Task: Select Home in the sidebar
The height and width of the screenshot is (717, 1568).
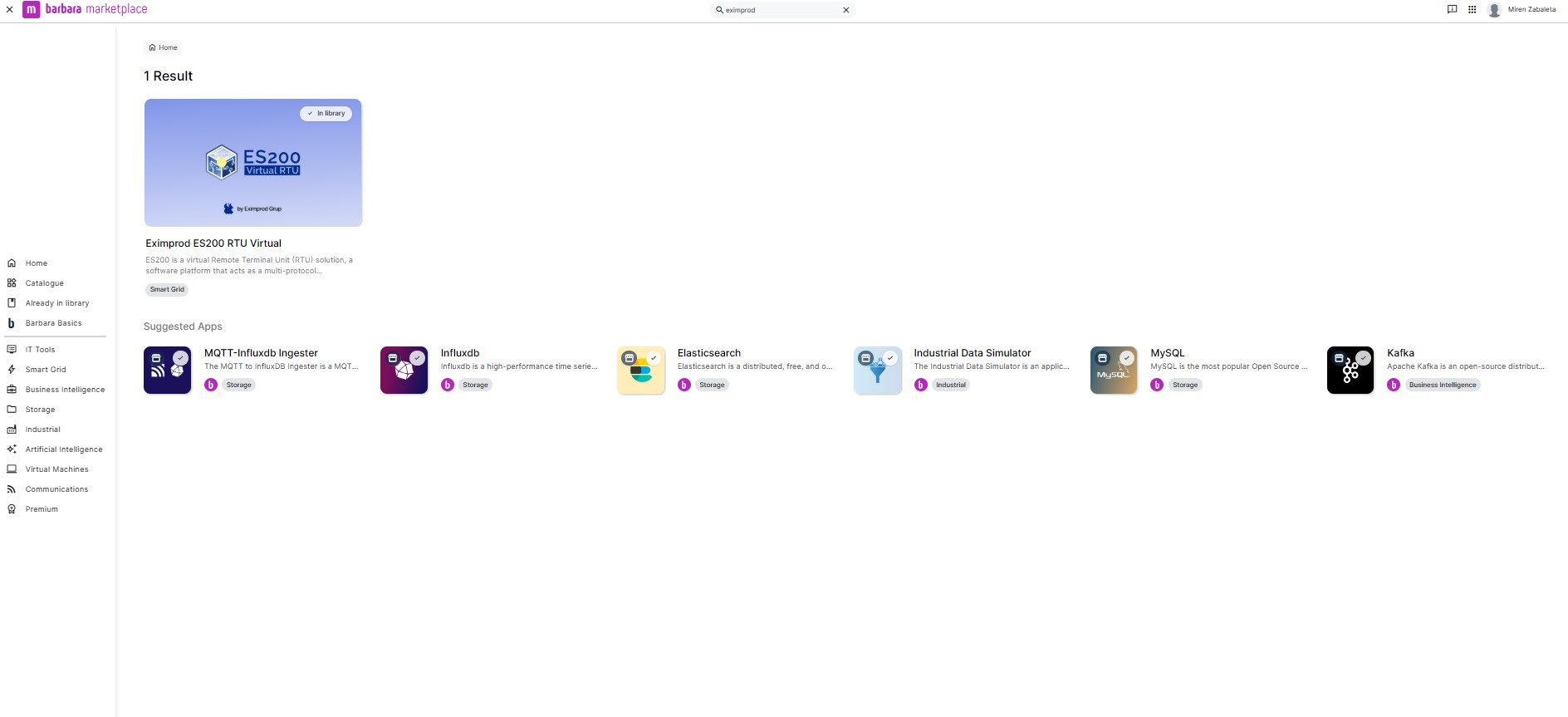Action: (x=36, y=263)
